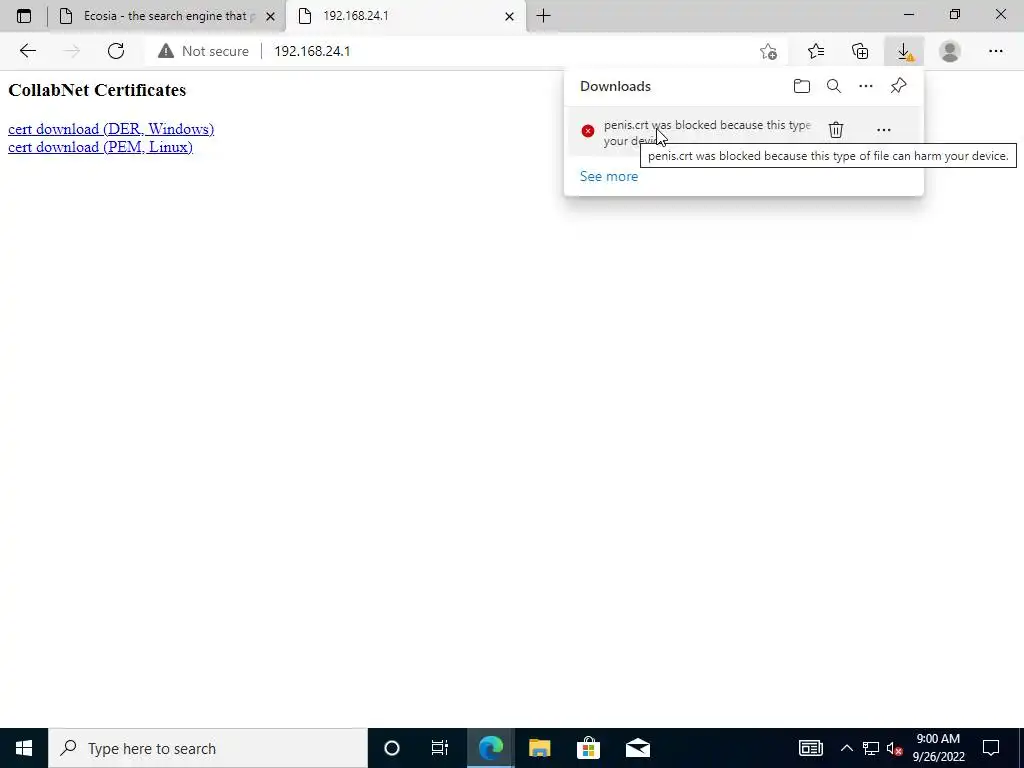Open Microsoft Store from taskbar
Screen dimensions: 1024x768
click(x=588, y=748)
